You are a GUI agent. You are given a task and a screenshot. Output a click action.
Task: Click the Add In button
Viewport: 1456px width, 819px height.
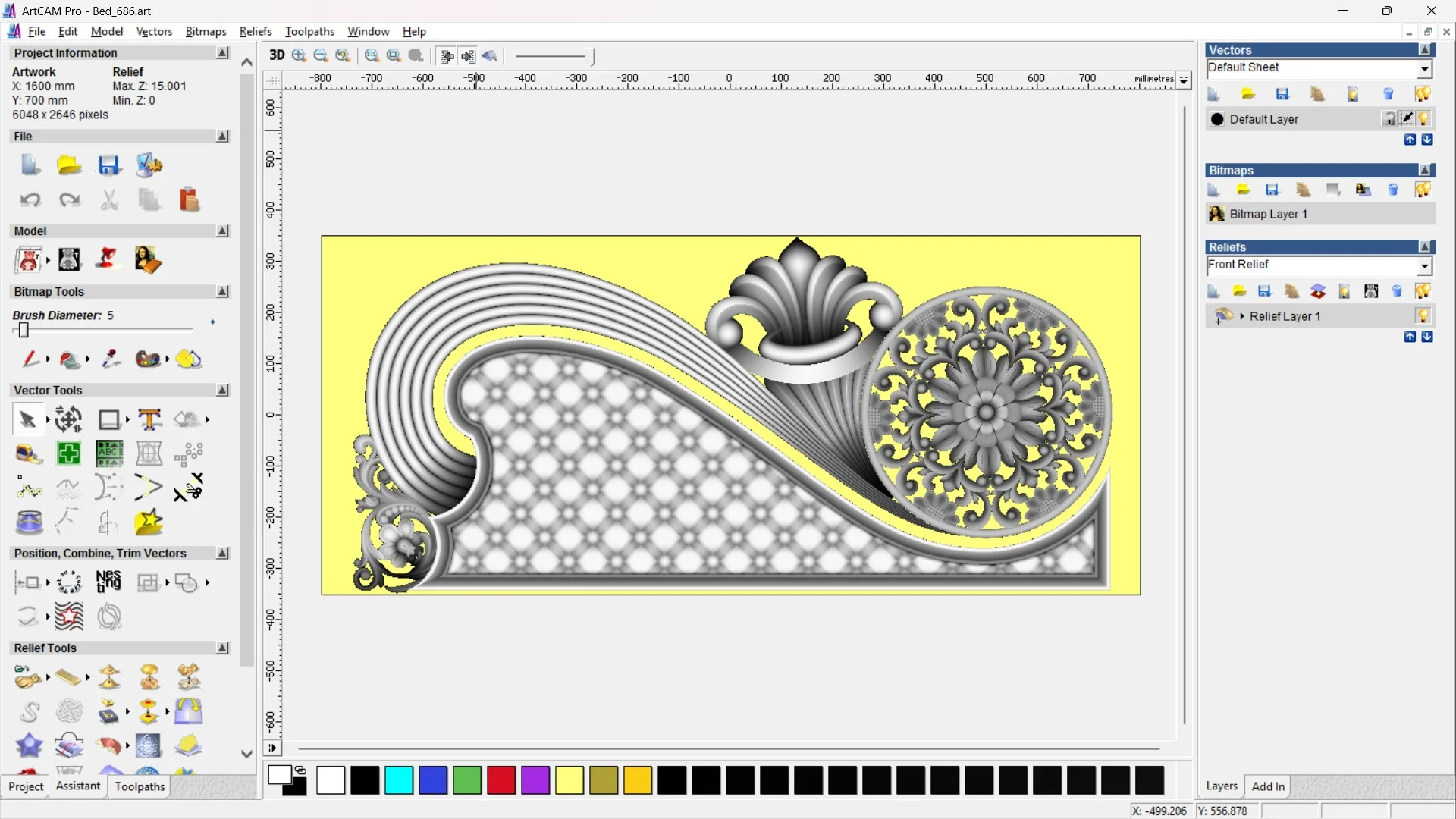(x=1268, y=786)
